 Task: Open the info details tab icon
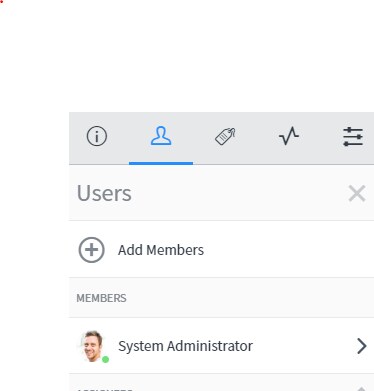pos(97,136)
